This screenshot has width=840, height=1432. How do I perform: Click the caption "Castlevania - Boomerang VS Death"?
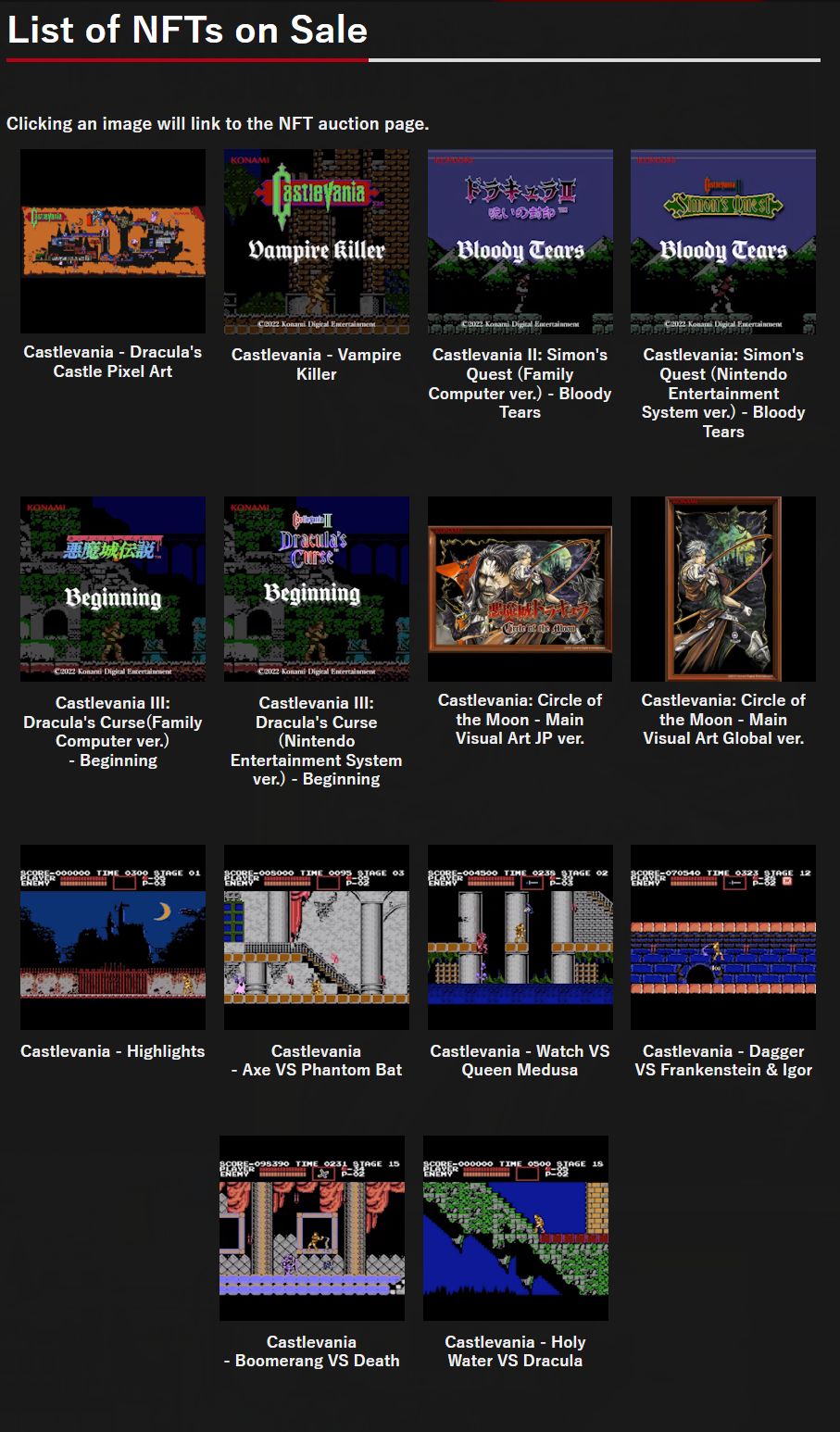pyautogui.click(x=312, y=1351)
